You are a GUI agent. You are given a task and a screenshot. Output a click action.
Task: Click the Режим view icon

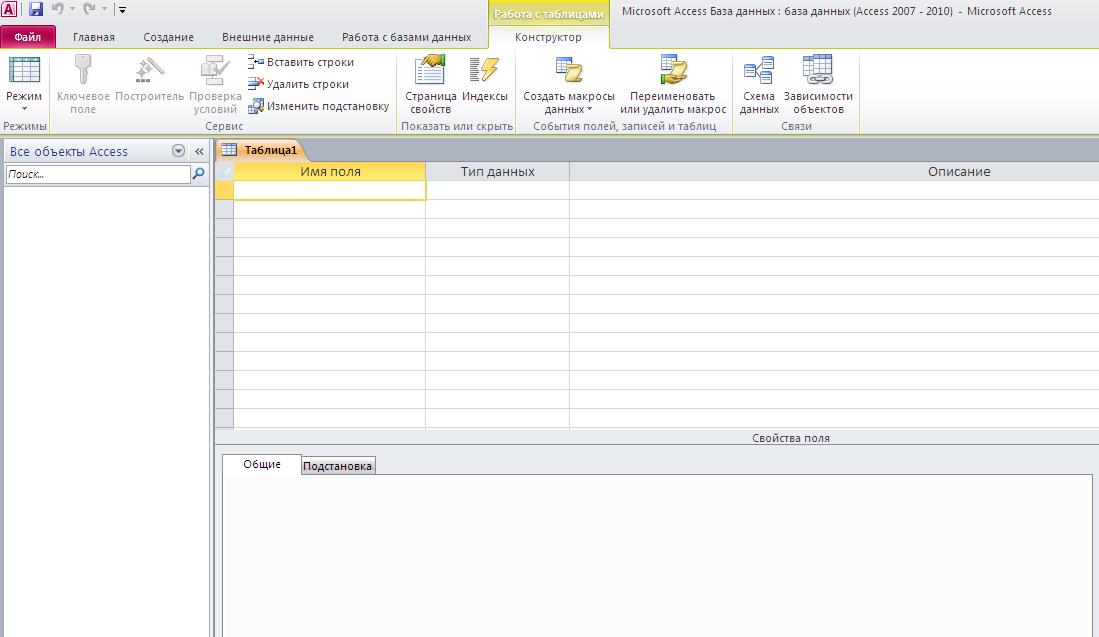click(24, 71)
